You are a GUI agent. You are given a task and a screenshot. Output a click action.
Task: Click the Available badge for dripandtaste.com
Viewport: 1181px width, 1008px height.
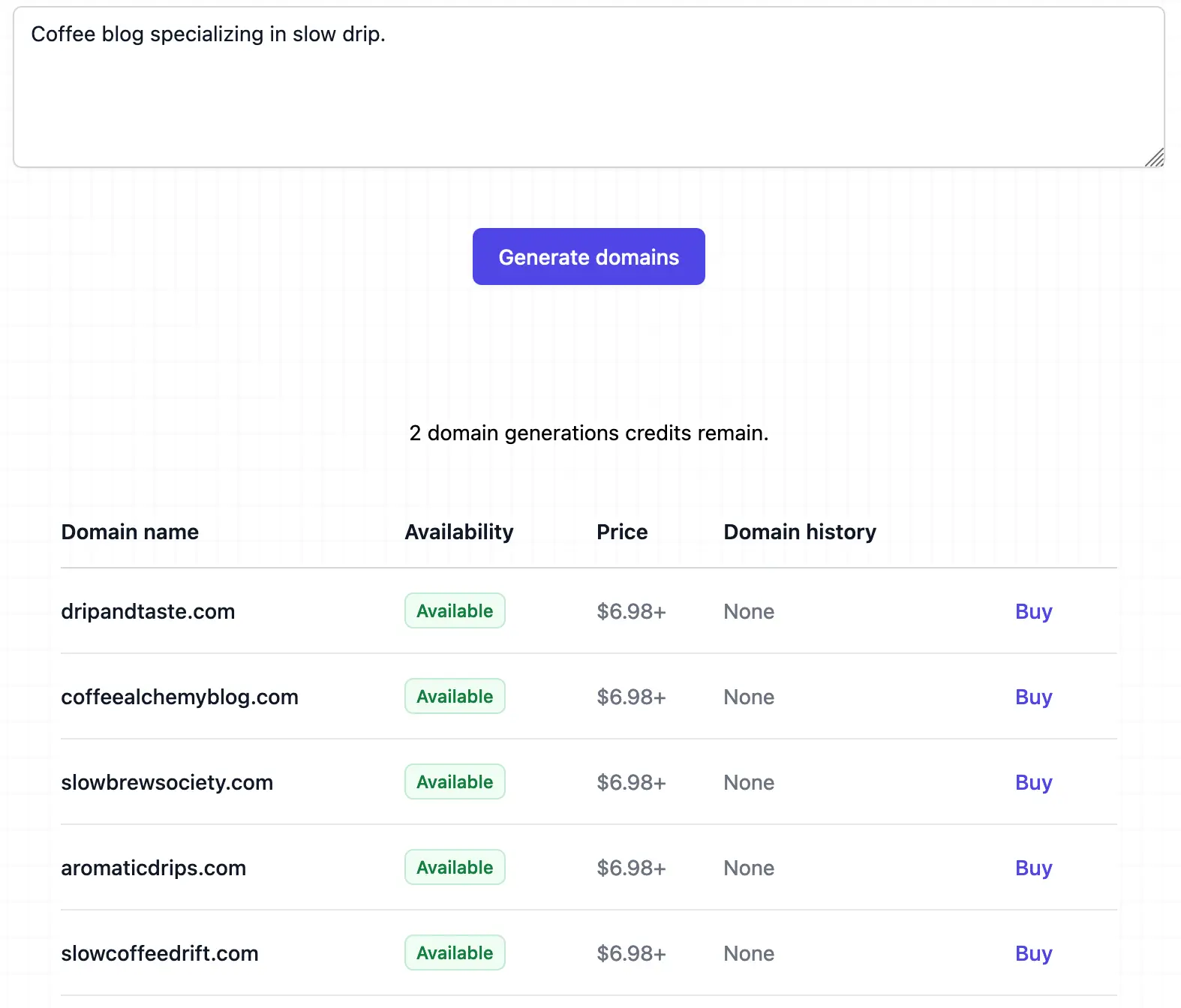455,610
